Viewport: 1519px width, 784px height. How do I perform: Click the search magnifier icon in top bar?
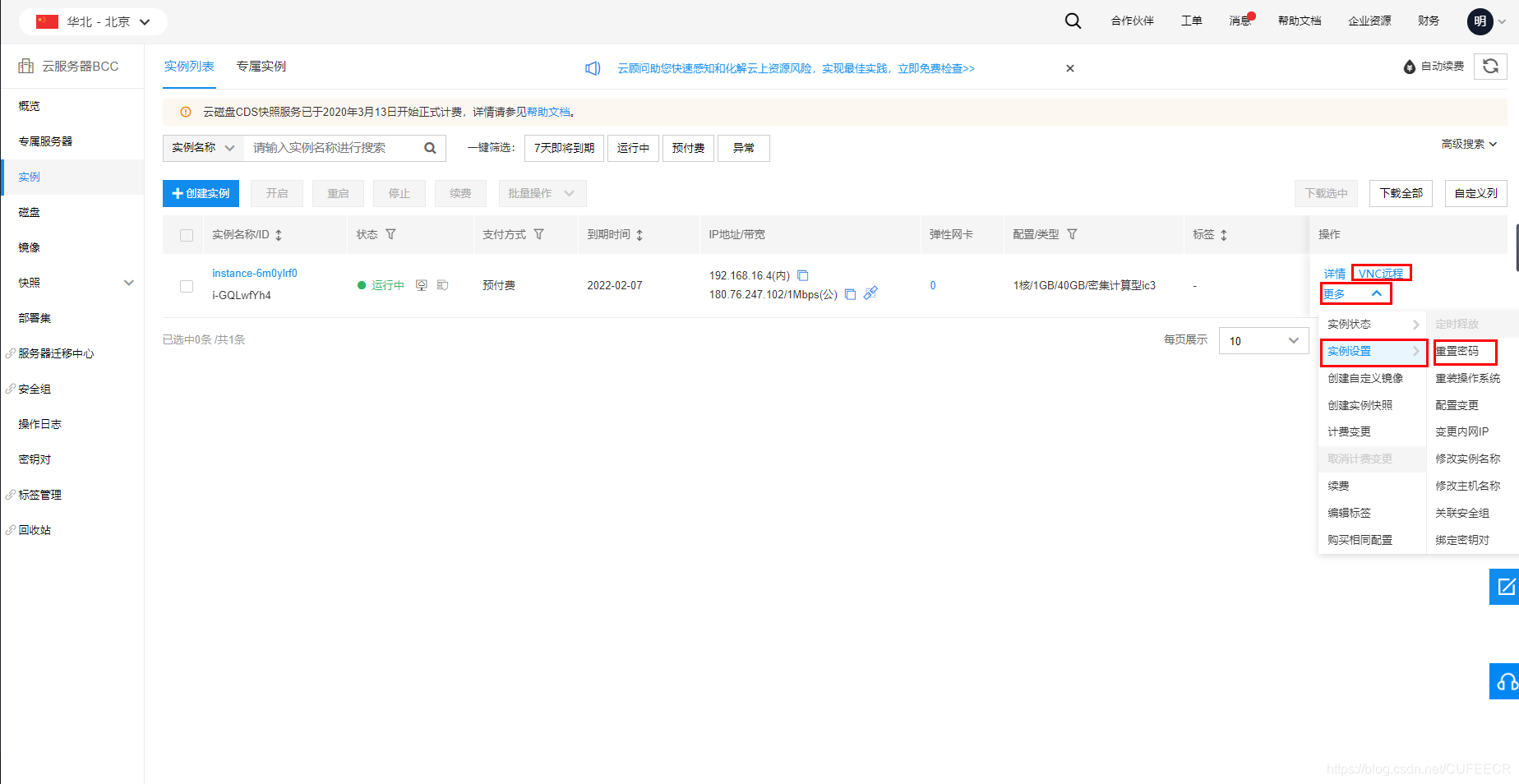click(1073, 21)
